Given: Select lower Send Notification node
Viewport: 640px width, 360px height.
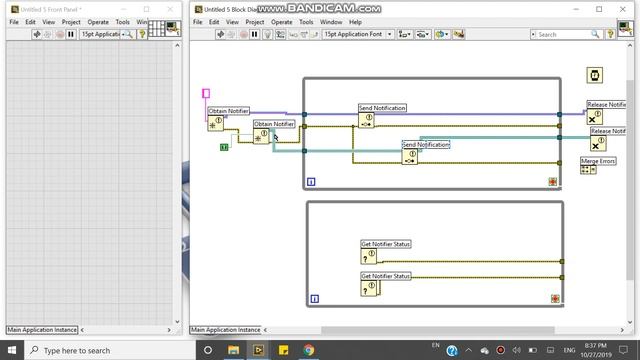Looking at the screenshot, I should pyautogui.click(x=410, y=157).
